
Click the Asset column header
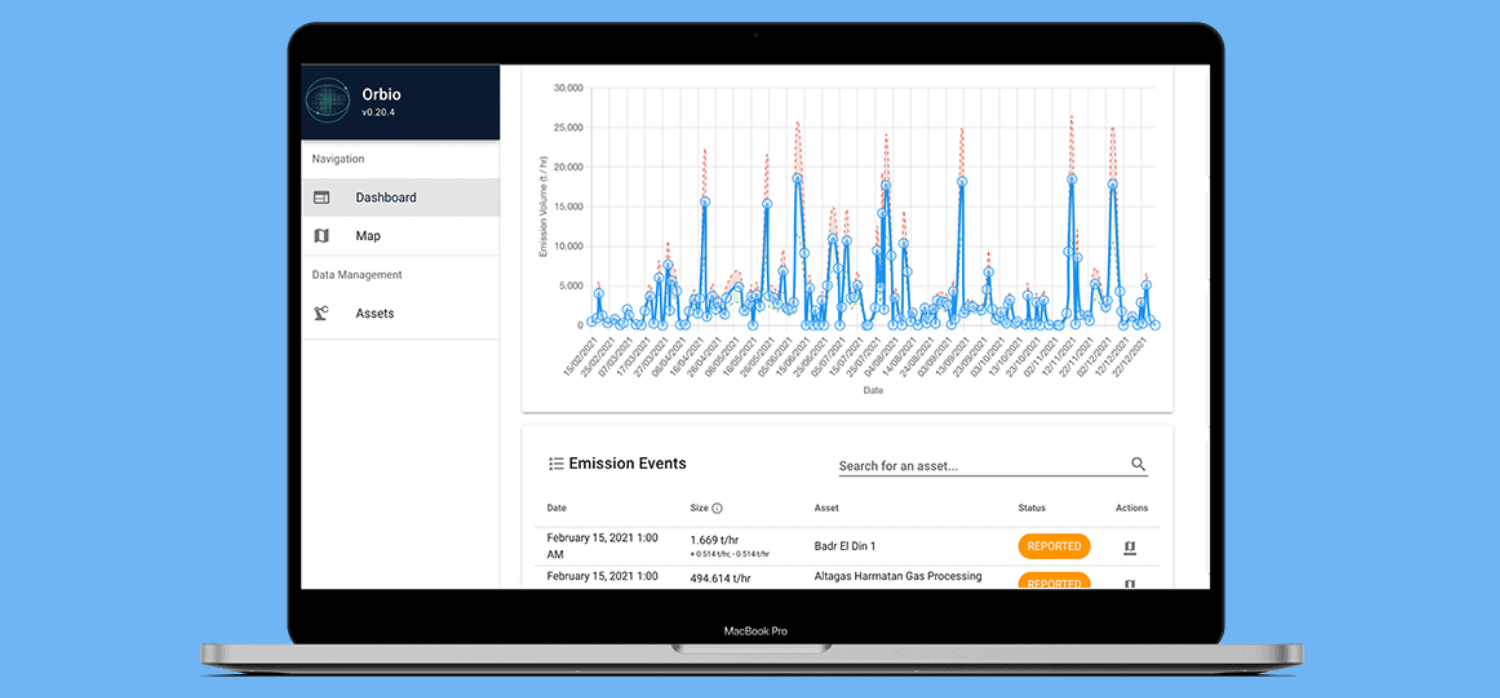826,508
